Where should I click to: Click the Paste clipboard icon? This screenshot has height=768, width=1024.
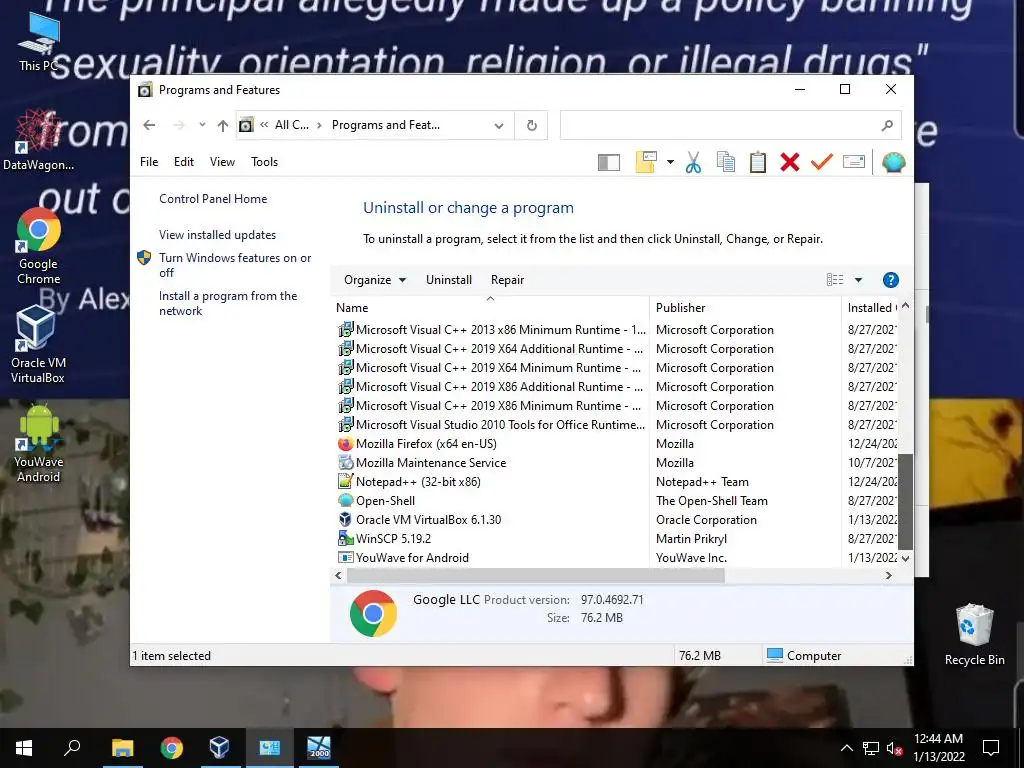(x=758, y=162)
